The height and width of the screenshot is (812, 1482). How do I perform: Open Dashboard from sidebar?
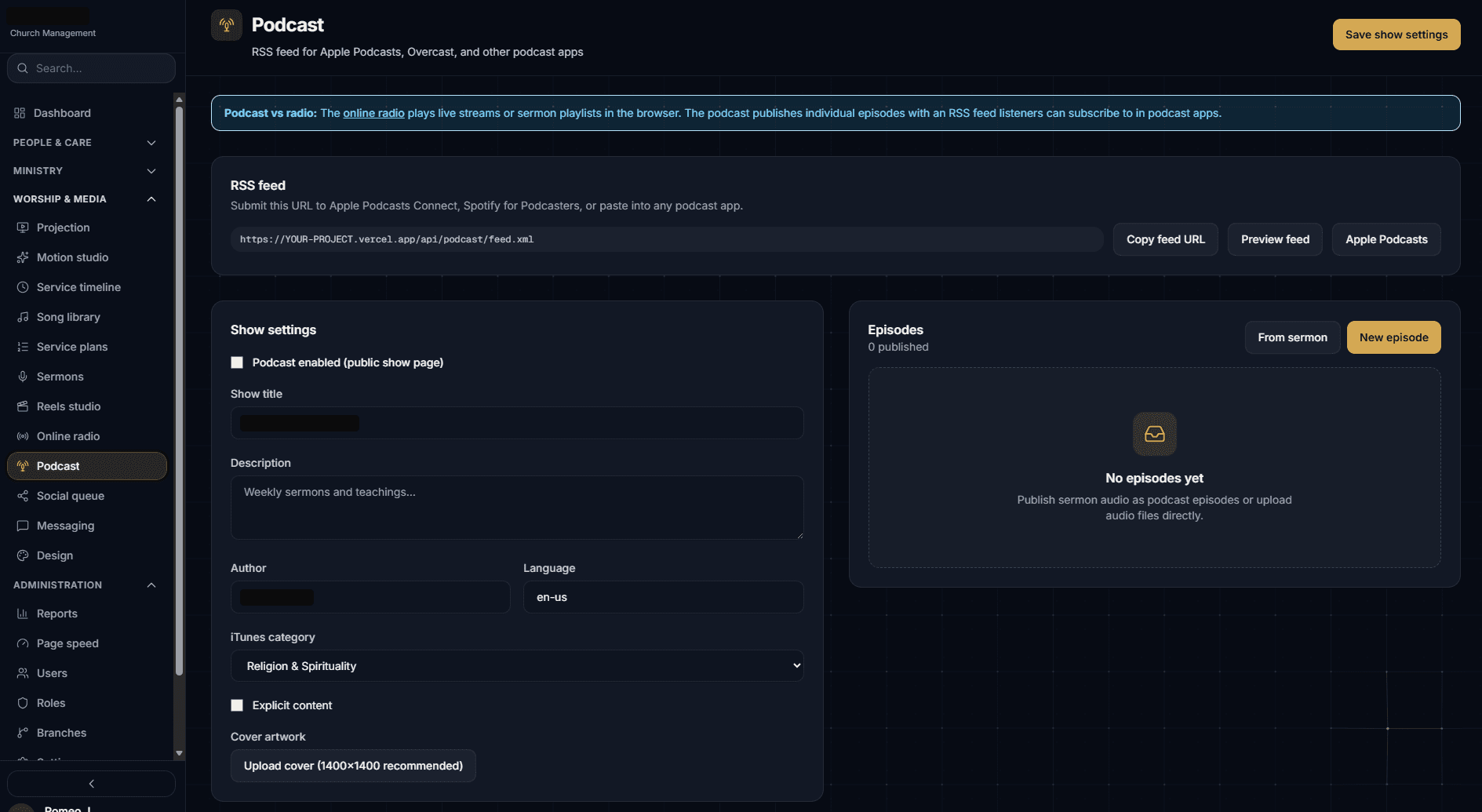(87, 113)
